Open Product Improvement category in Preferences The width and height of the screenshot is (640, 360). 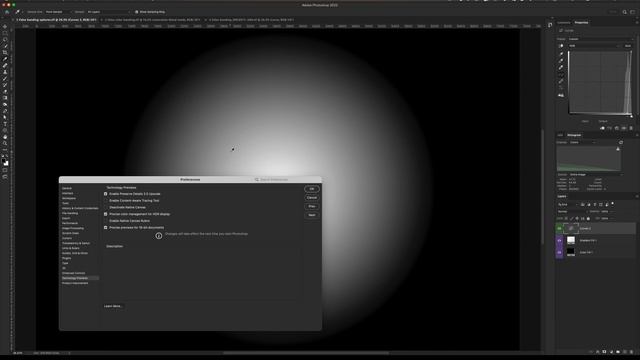coord(75,283)
